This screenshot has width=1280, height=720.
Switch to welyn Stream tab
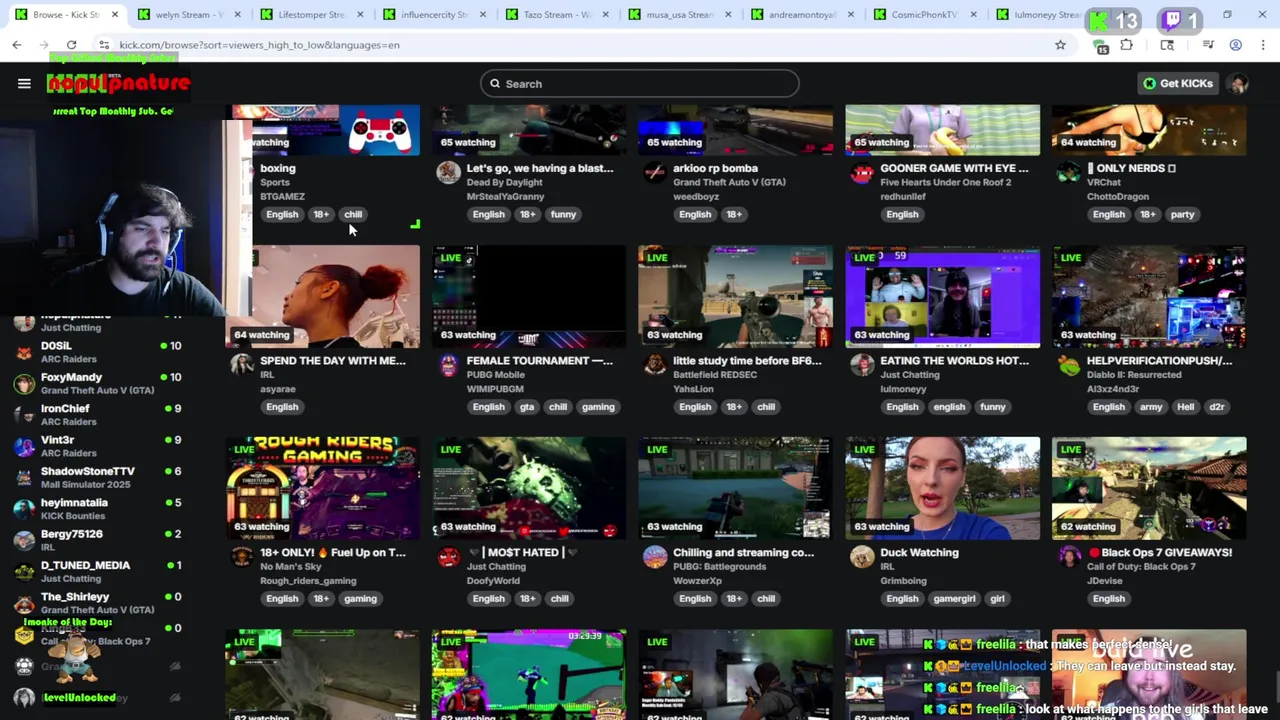pos(190,15)
